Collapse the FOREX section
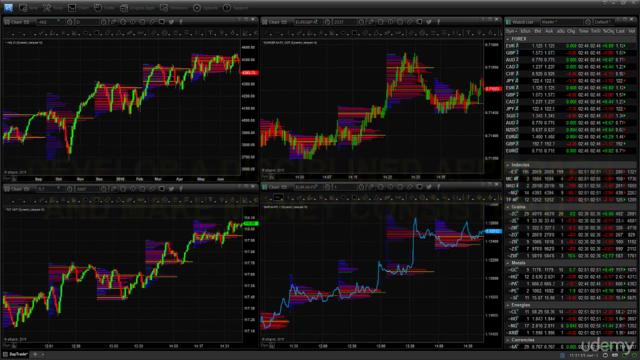 tap(508, 39)
